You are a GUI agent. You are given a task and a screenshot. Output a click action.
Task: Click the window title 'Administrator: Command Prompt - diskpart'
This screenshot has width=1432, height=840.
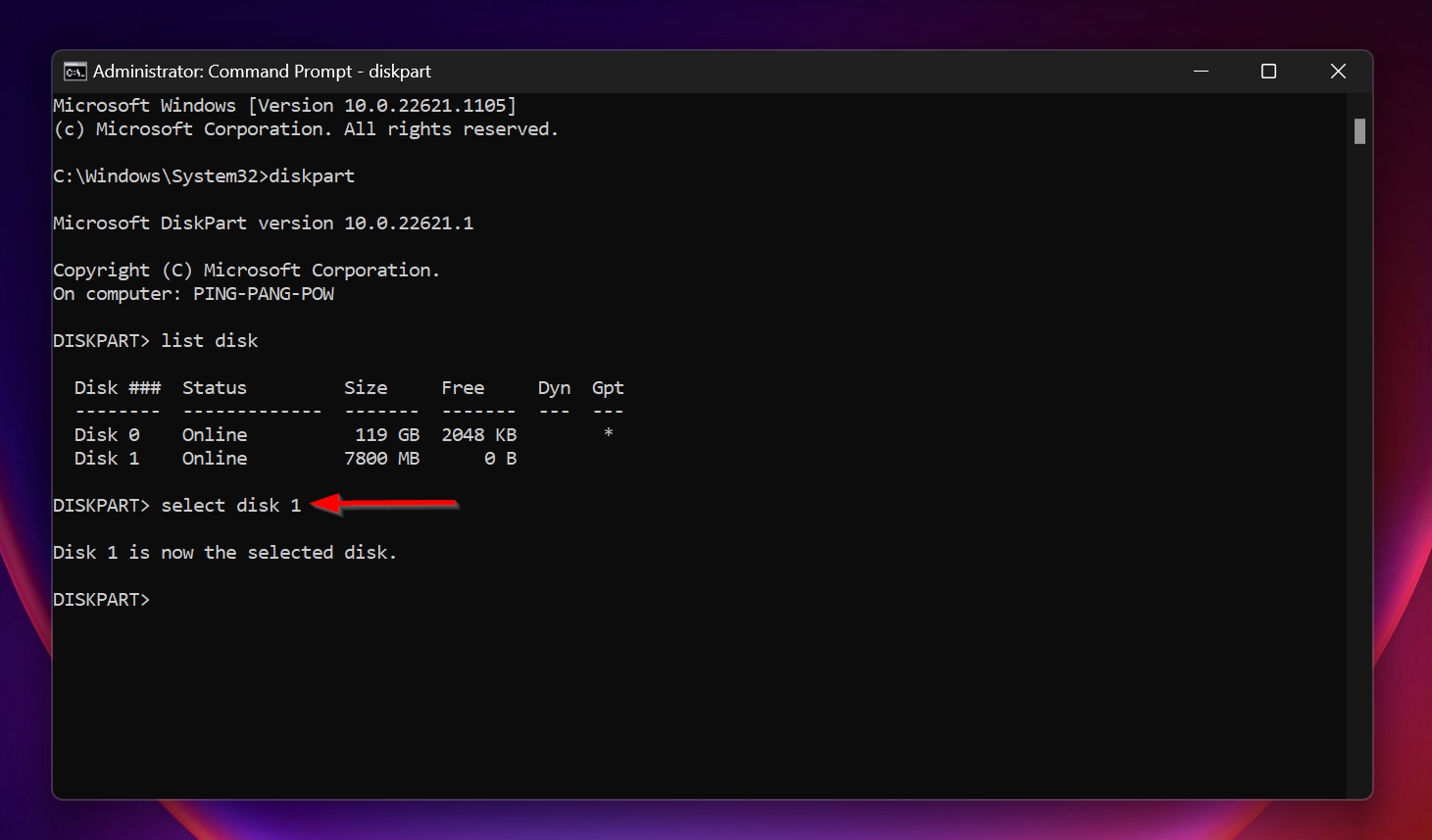[262, 72]
